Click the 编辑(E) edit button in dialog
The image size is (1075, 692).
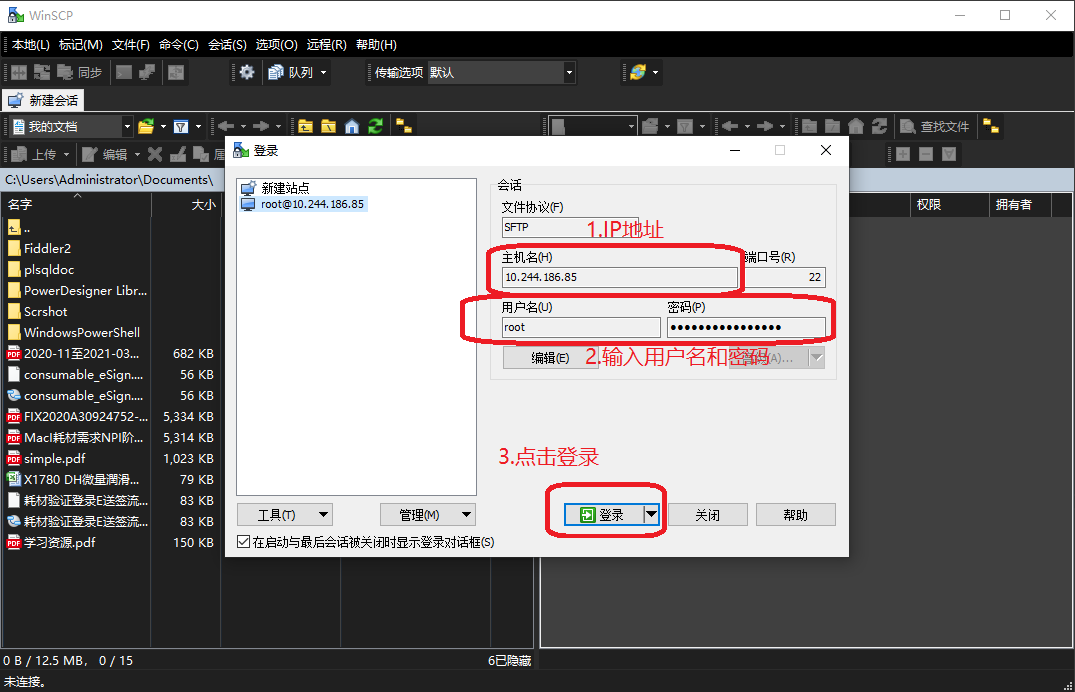550,357
